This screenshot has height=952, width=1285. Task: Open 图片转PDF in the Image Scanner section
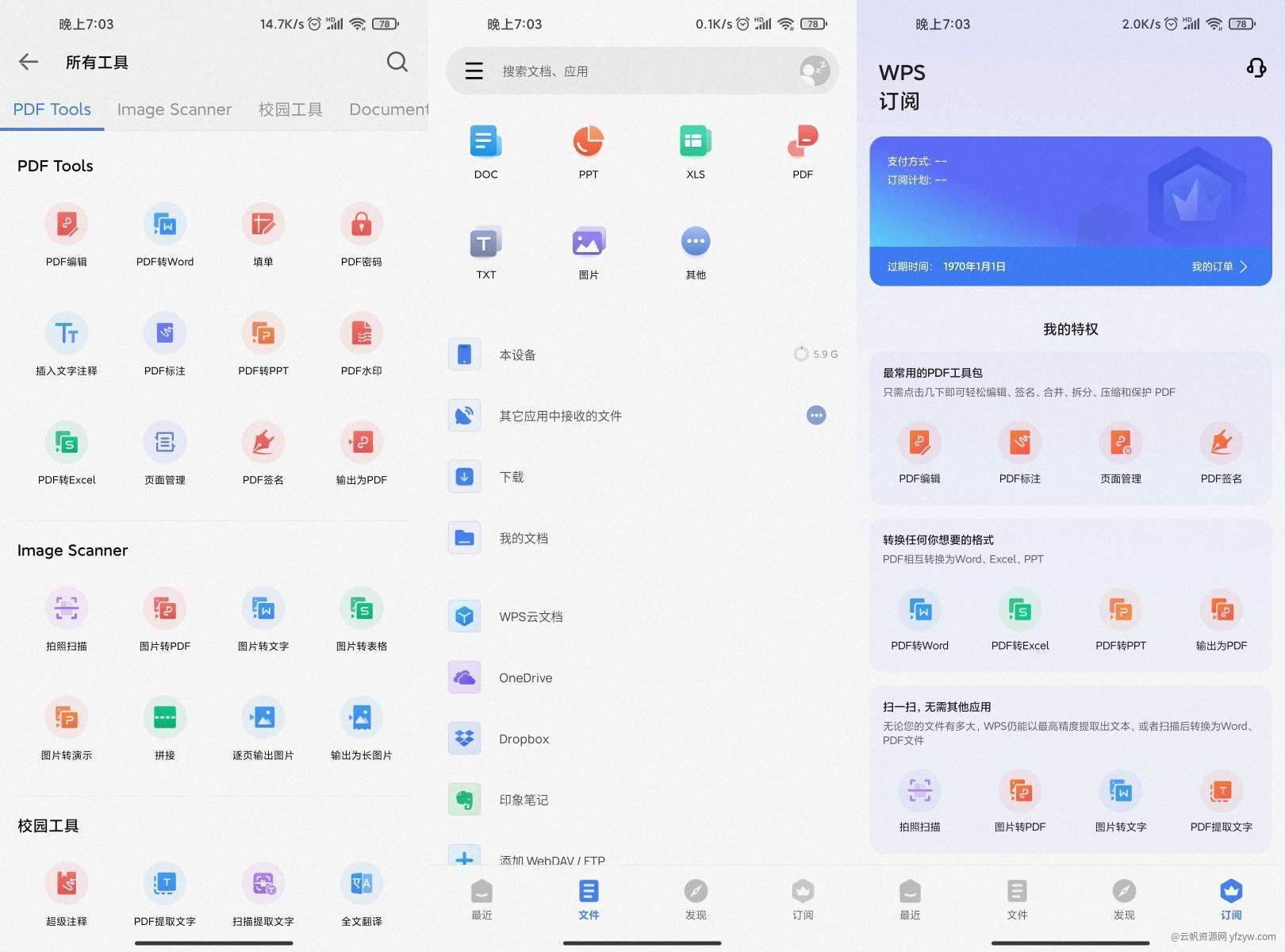165,620
